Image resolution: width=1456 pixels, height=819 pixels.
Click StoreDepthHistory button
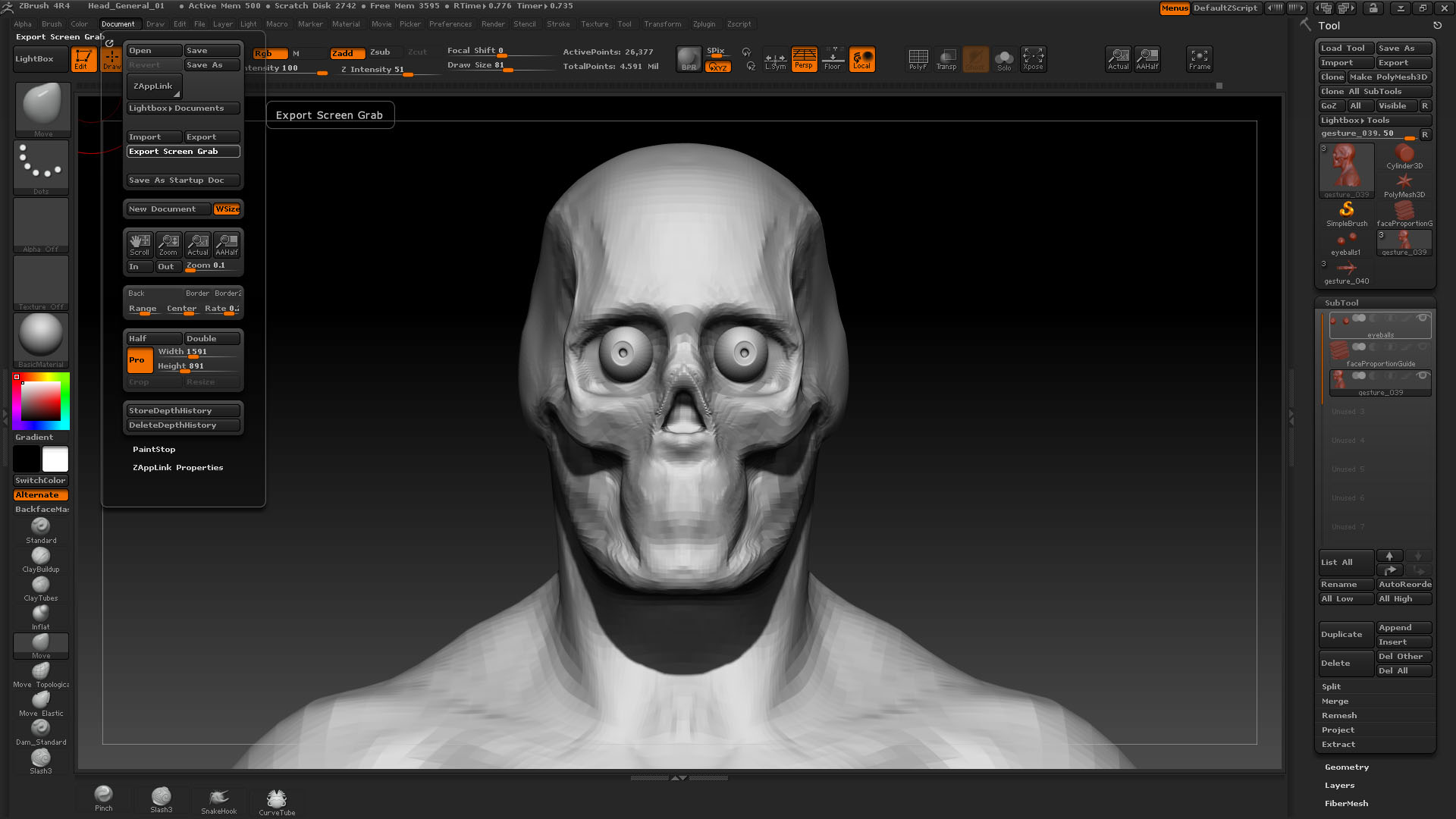184,411
